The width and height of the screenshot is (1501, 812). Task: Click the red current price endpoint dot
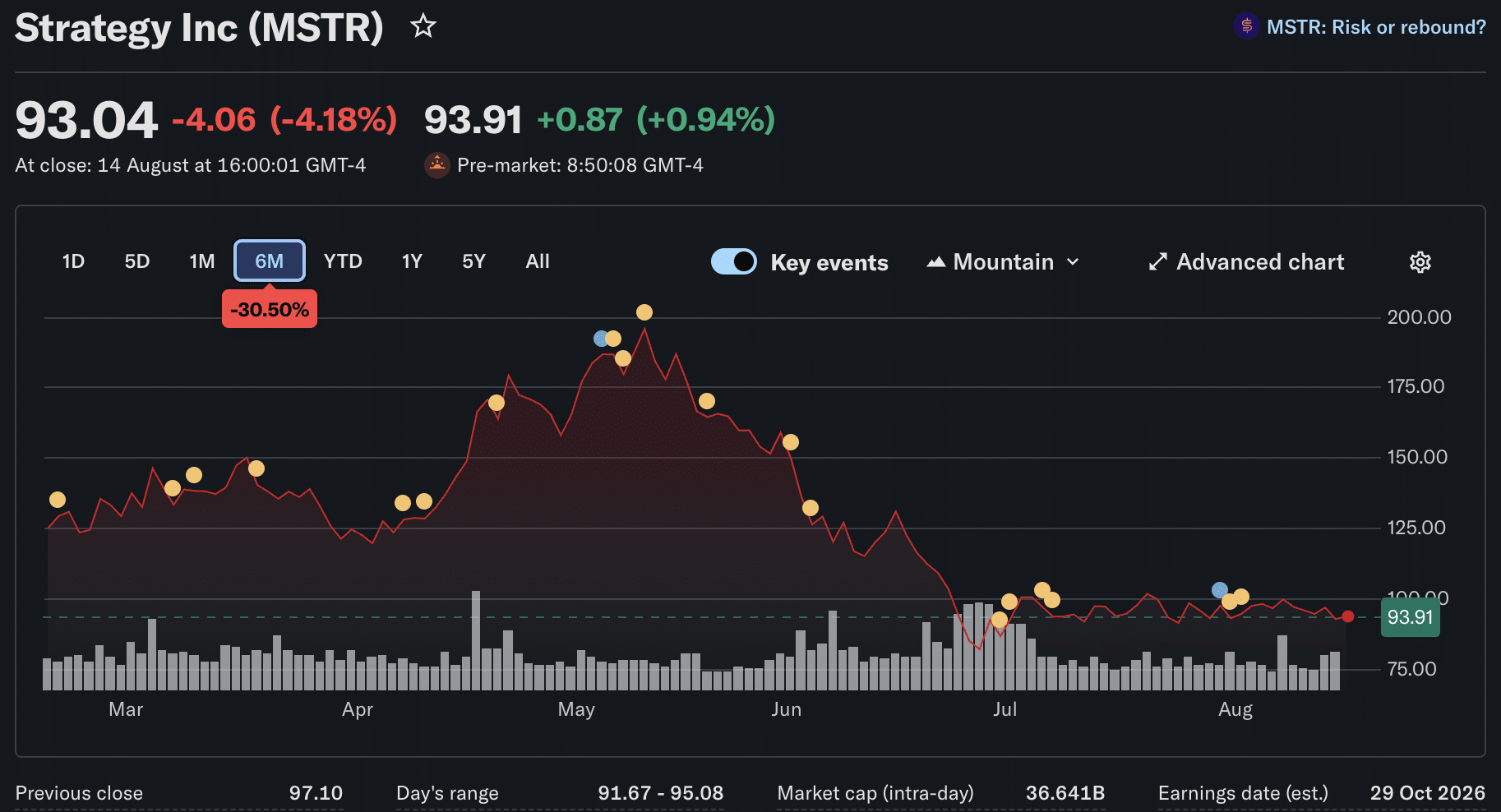click(x=1348, y=616)
